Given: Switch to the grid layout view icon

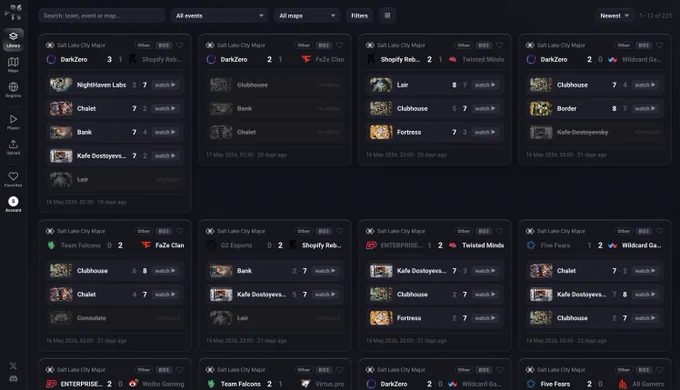Looking at the screenshot, I should [x=387, y=16].
